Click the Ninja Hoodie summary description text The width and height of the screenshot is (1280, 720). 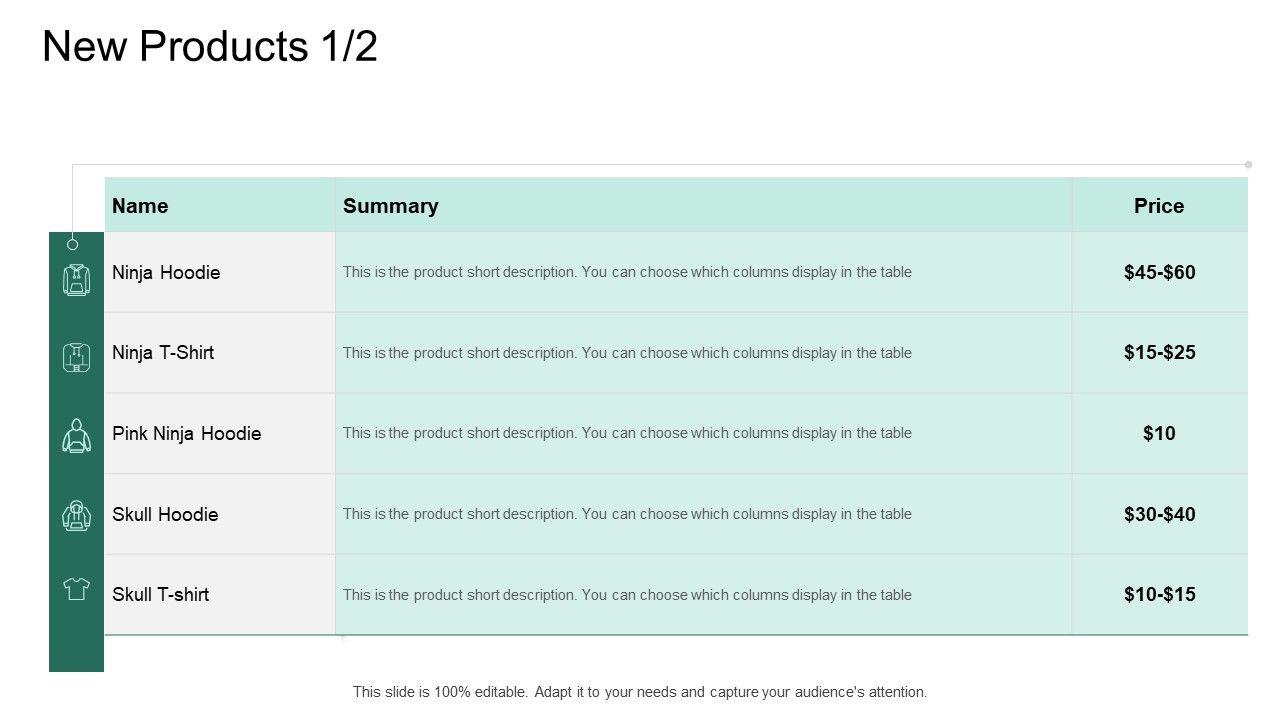627,272
